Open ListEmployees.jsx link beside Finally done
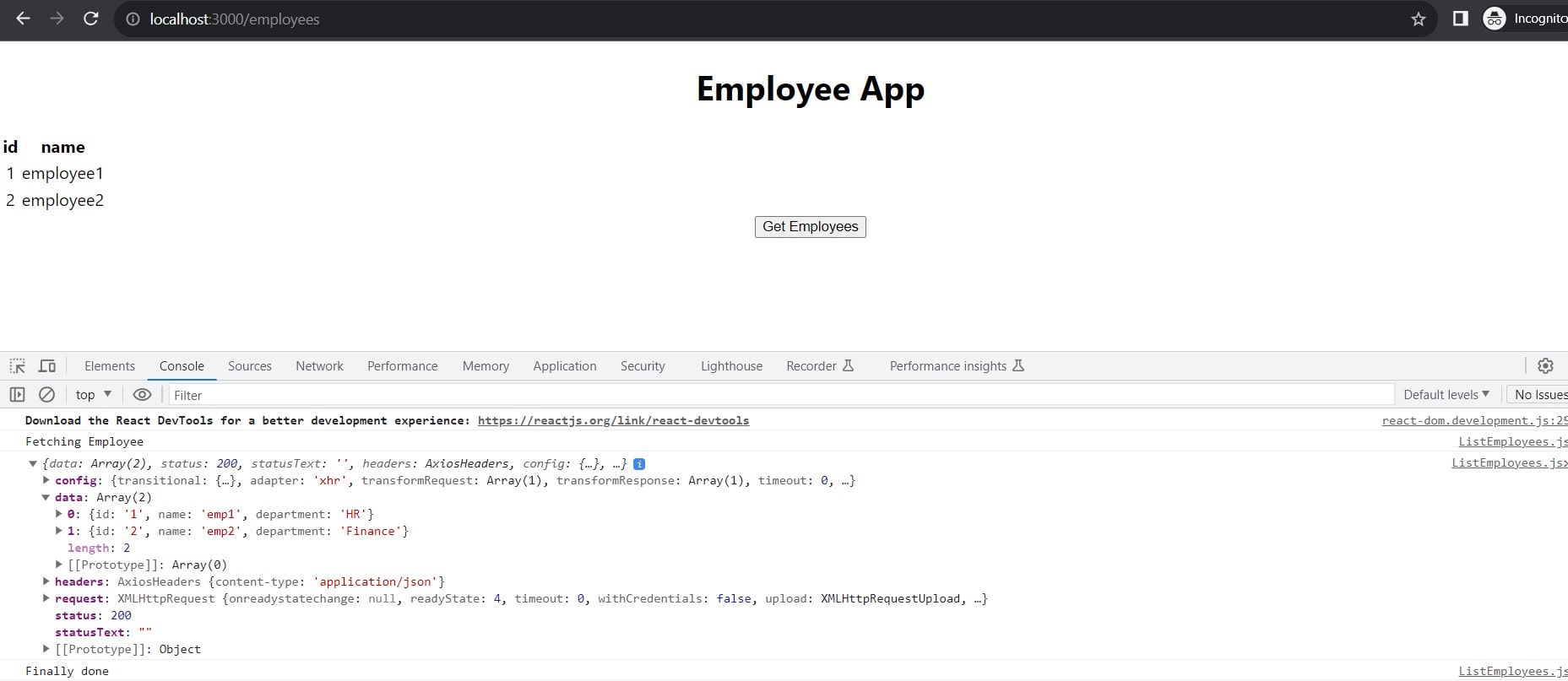 pos(1512,671)
